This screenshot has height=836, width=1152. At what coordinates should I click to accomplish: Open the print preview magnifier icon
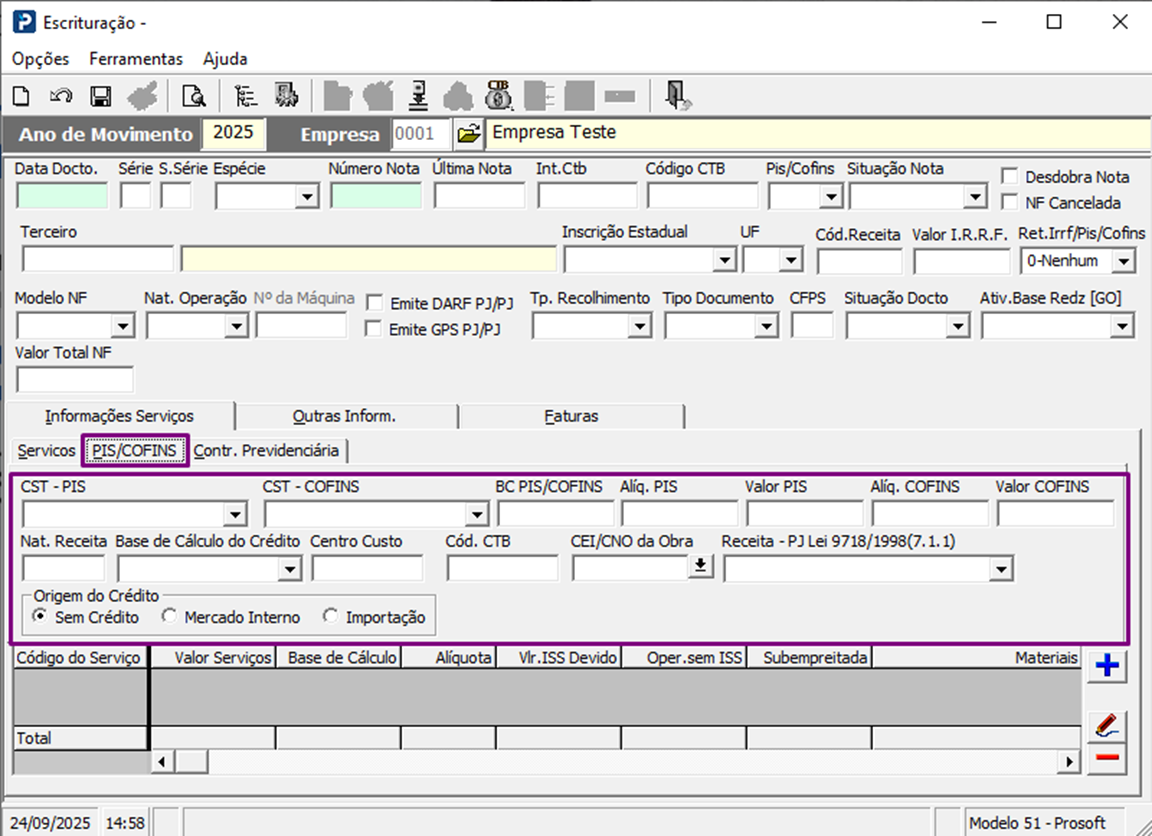tap(192, 96)
